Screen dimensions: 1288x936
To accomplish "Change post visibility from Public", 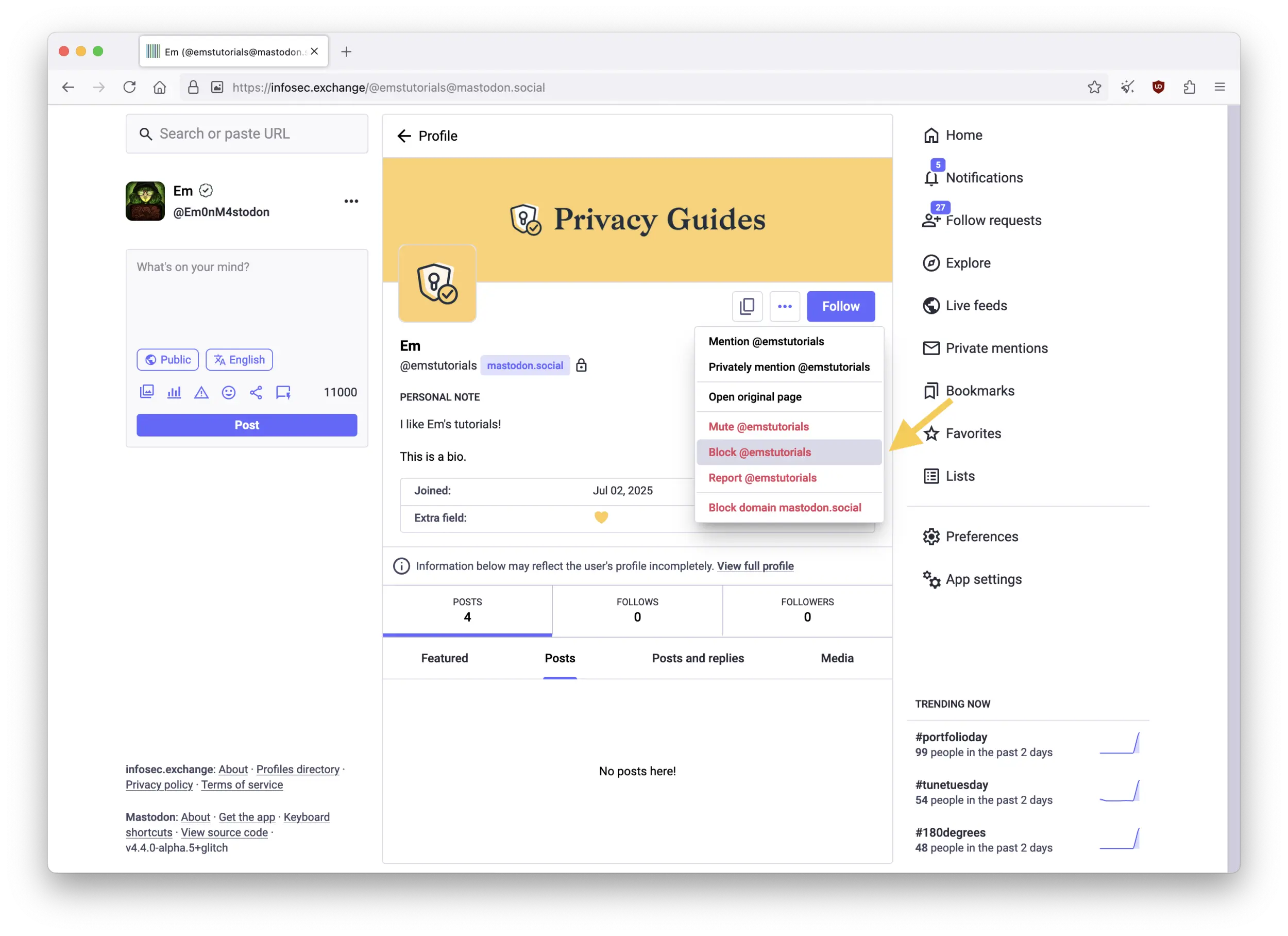I will [x=167, y=359].
